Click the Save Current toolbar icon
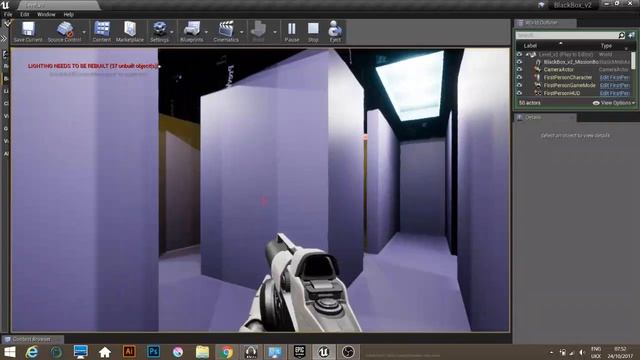This screenshot has height=360, width=640. pyautogui.click(x=28, y=29)
